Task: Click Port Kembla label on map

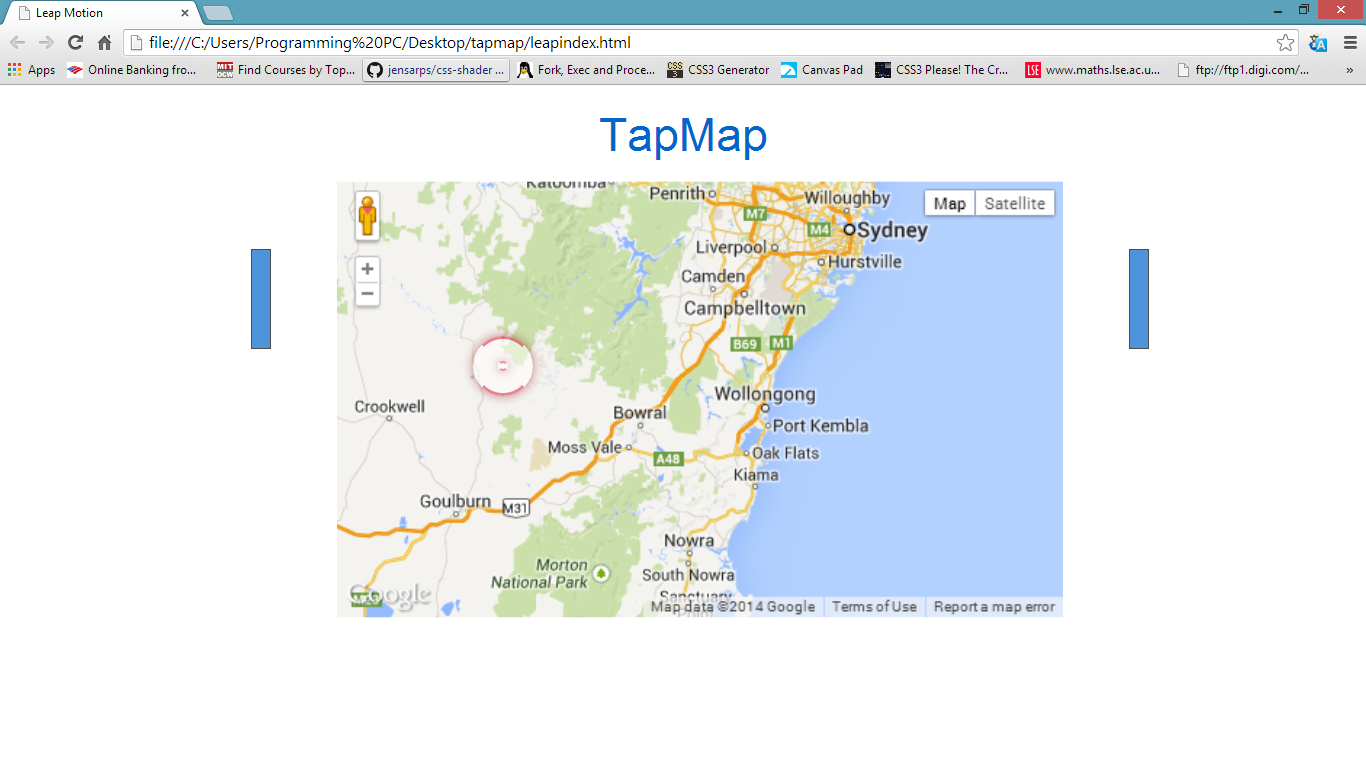Action: 820,425
